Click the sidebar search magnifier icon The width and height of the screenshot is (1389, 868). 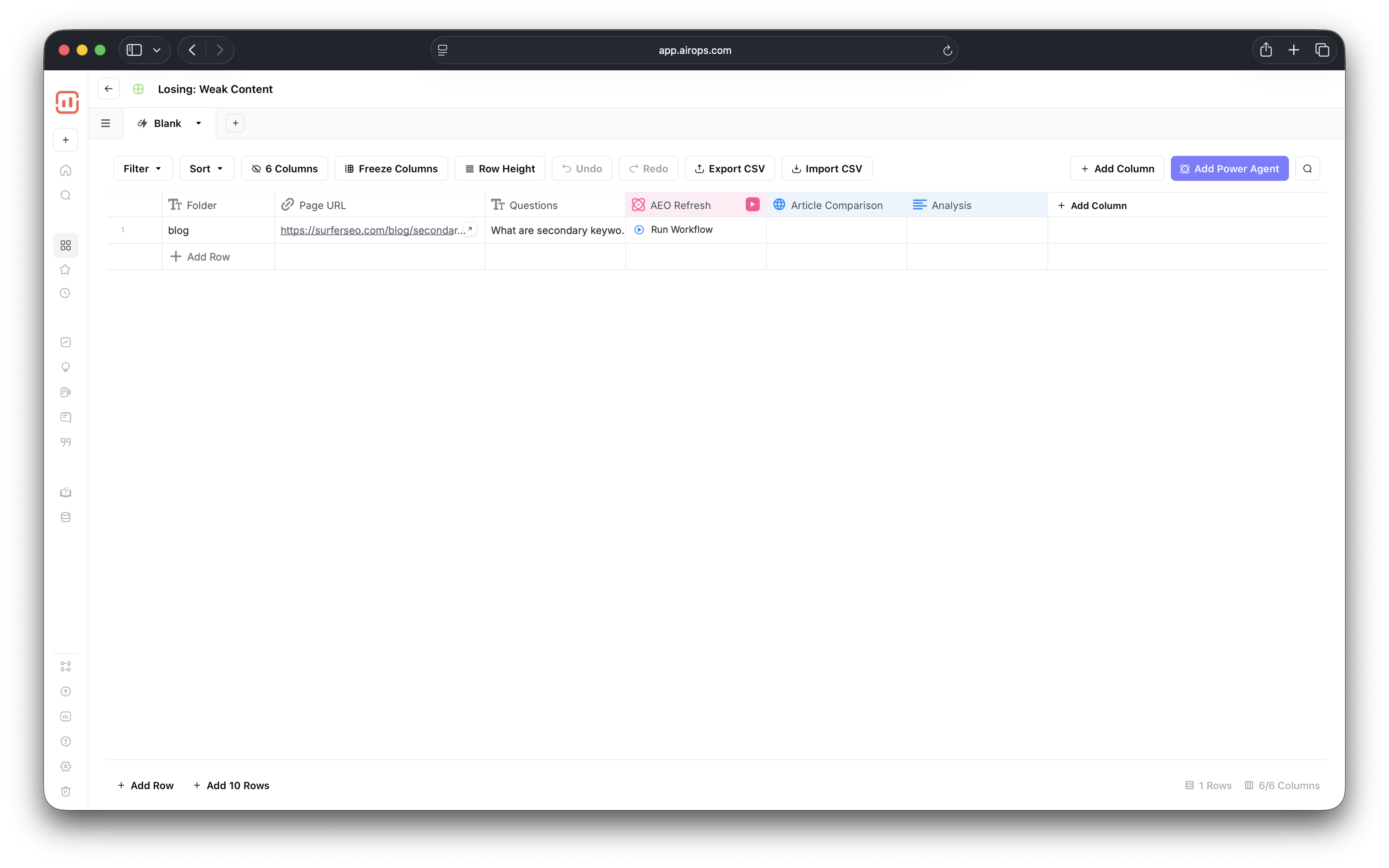[x=66, y=195]
